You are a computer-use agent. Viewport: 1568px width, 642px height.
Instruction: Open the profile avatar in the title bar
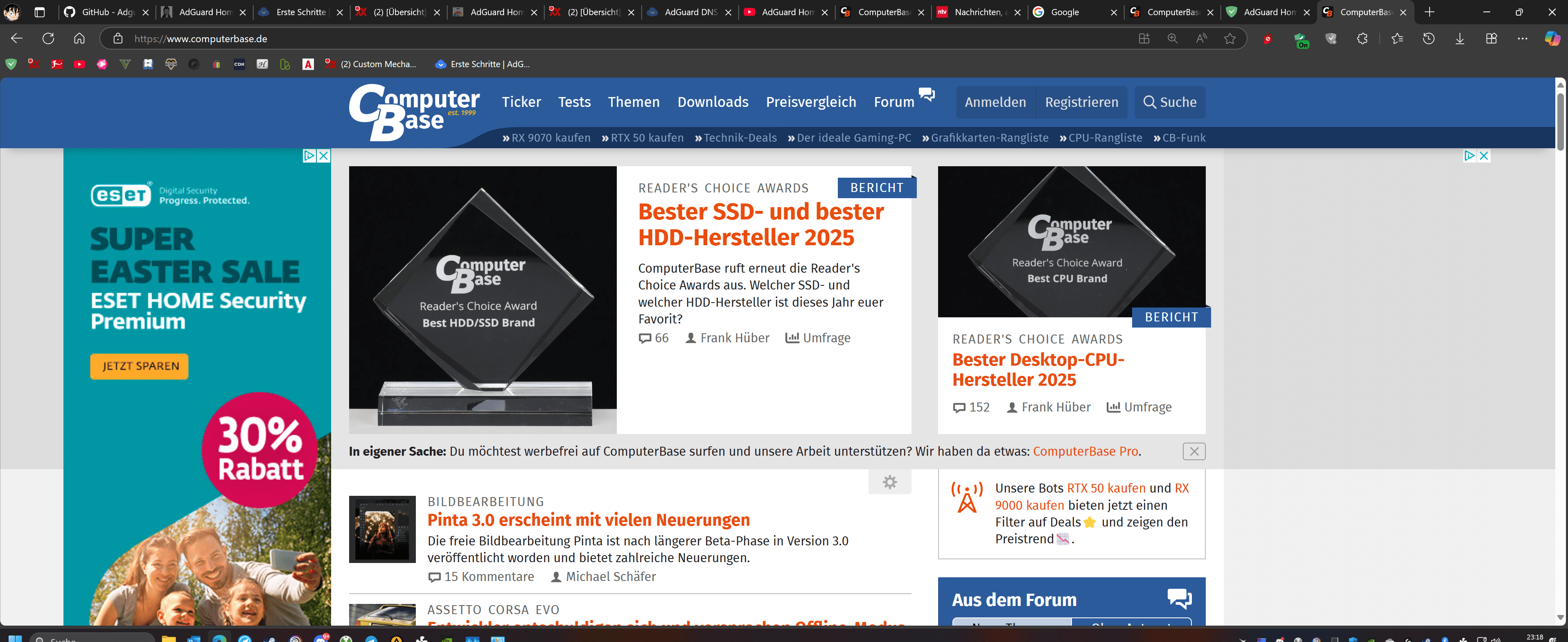12,12
